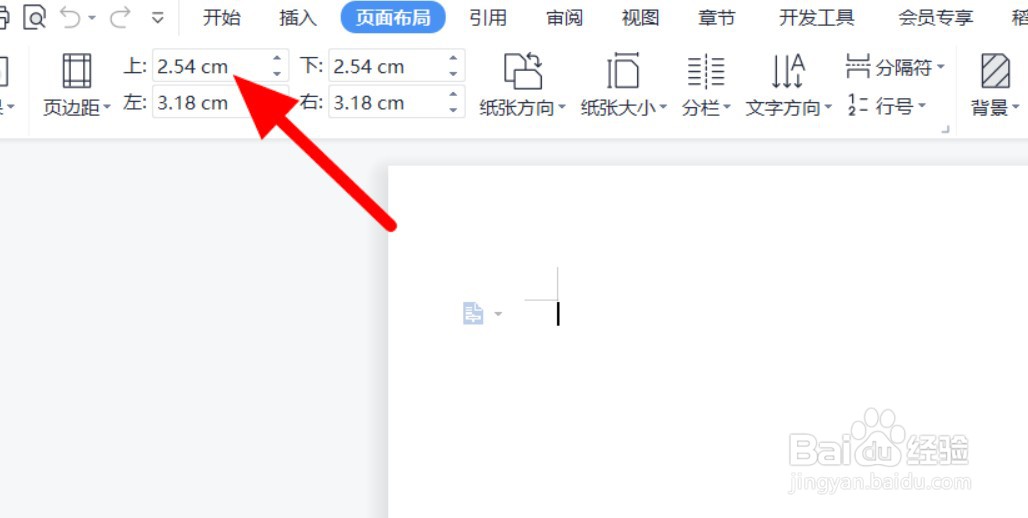Screen dimensions: 1028x518
Task: Open the 审阅 tab
Action: (564, 18)
